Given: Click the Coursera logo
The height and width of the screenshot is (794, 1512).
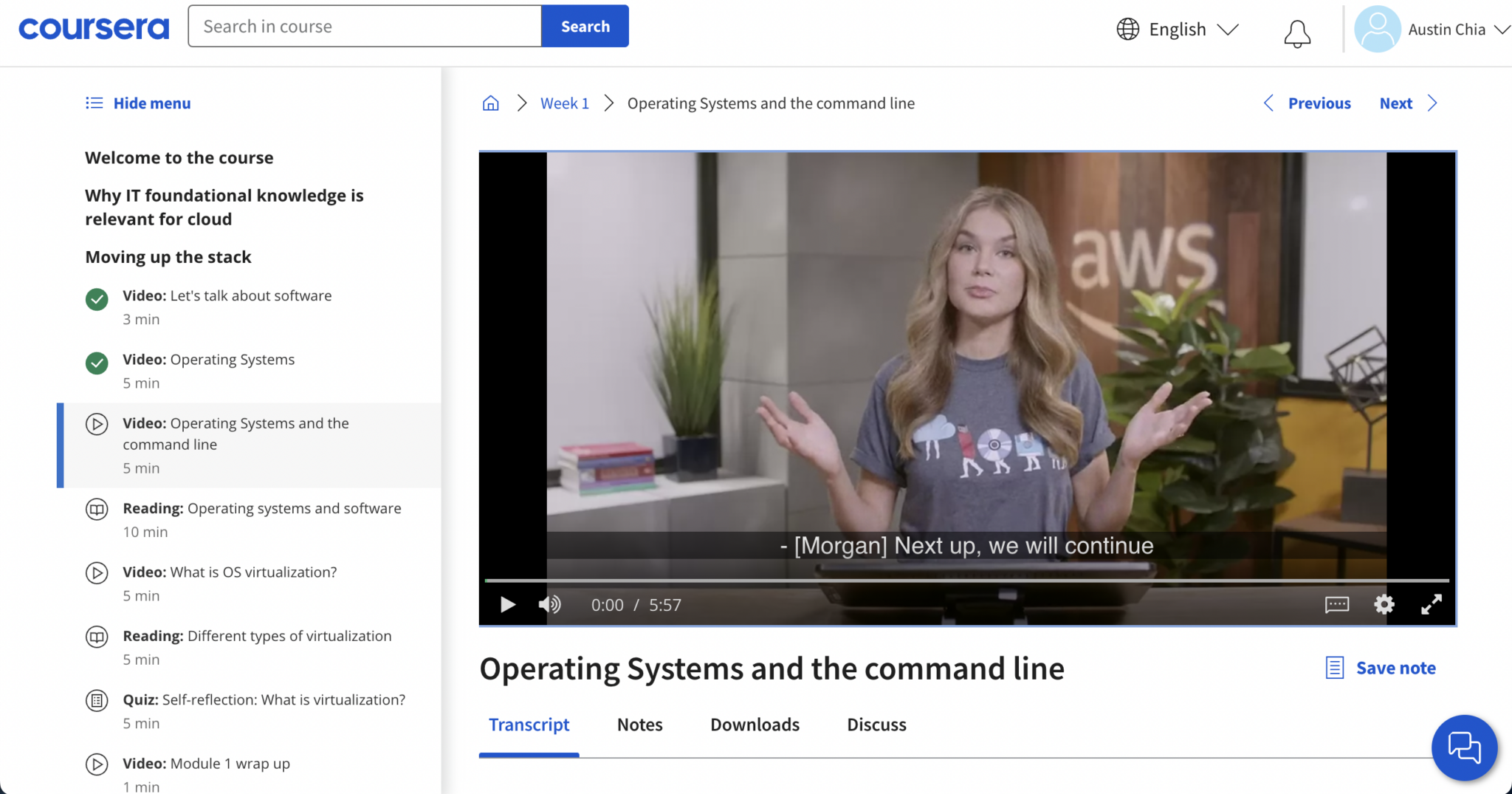Looking at the screenshot, I should click(x=94, y=28).
